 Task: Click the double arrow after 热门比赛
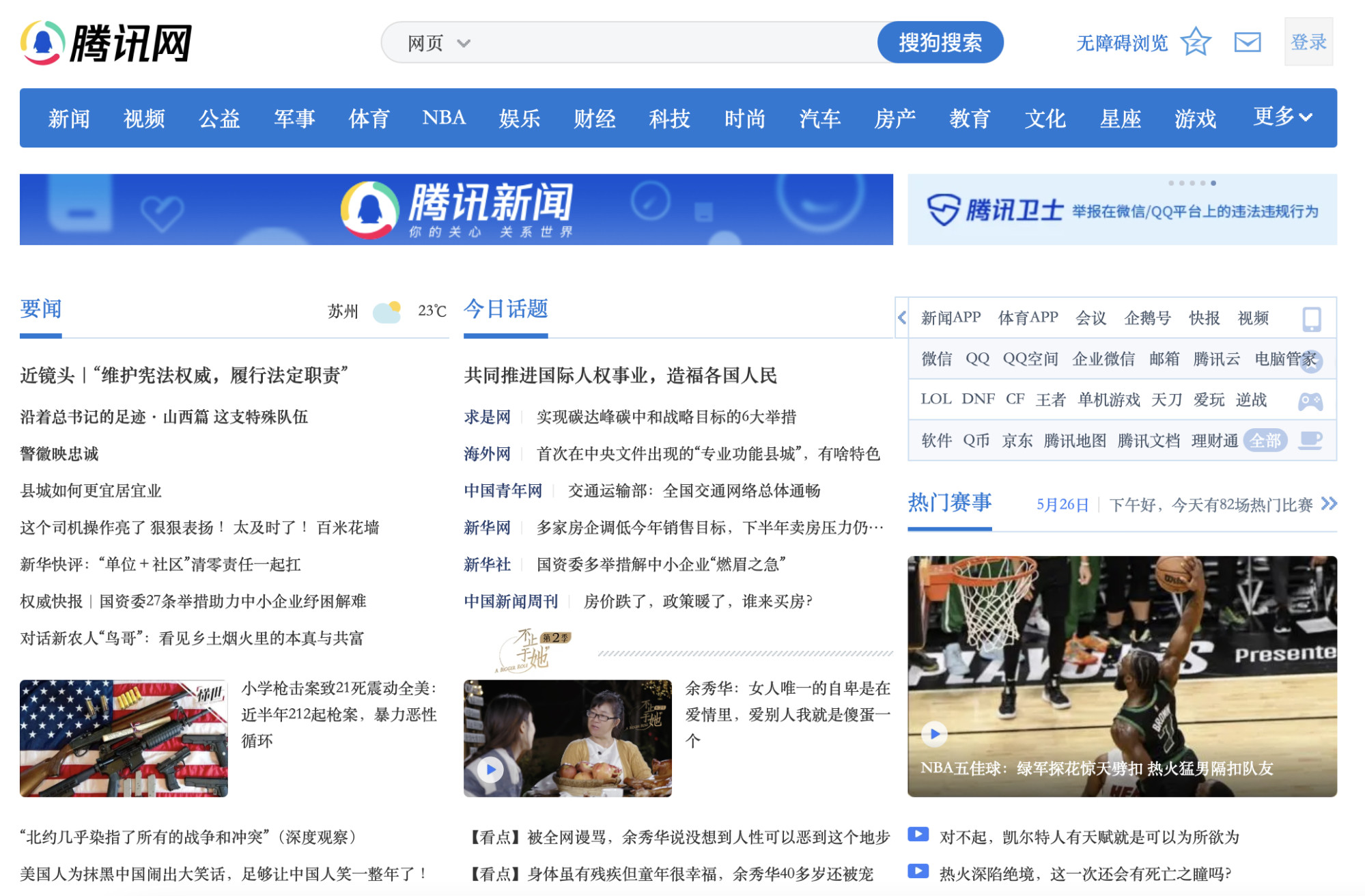point(1329,504)
